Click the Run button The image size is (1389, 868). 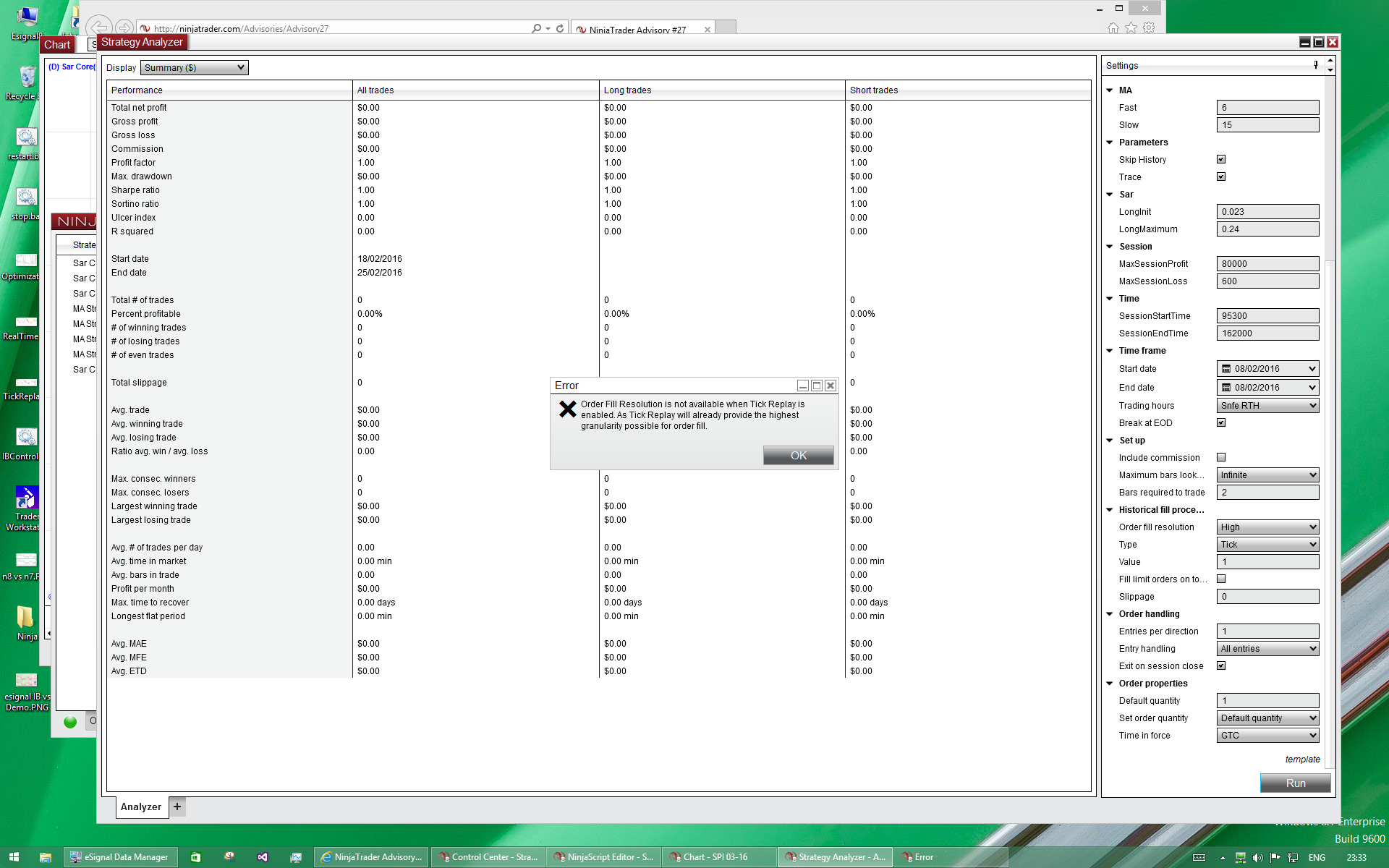[1295, 783]
